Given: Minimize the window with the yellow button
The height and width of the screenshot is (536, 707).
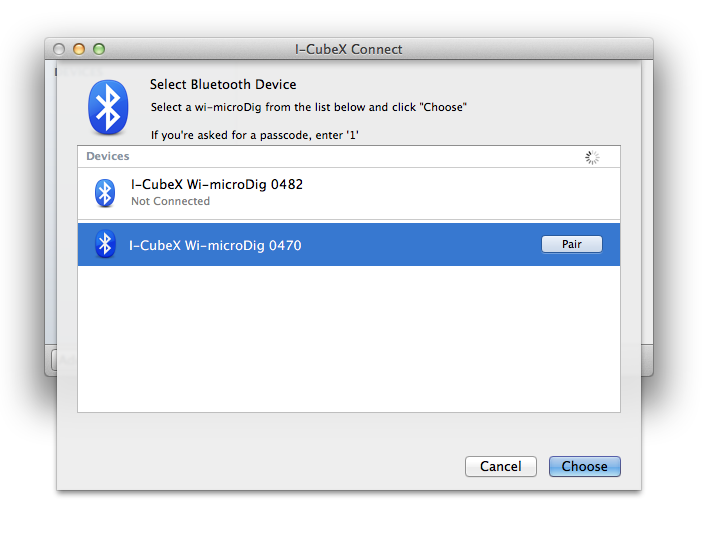Looking at the screenshot, I should (79, 49).
